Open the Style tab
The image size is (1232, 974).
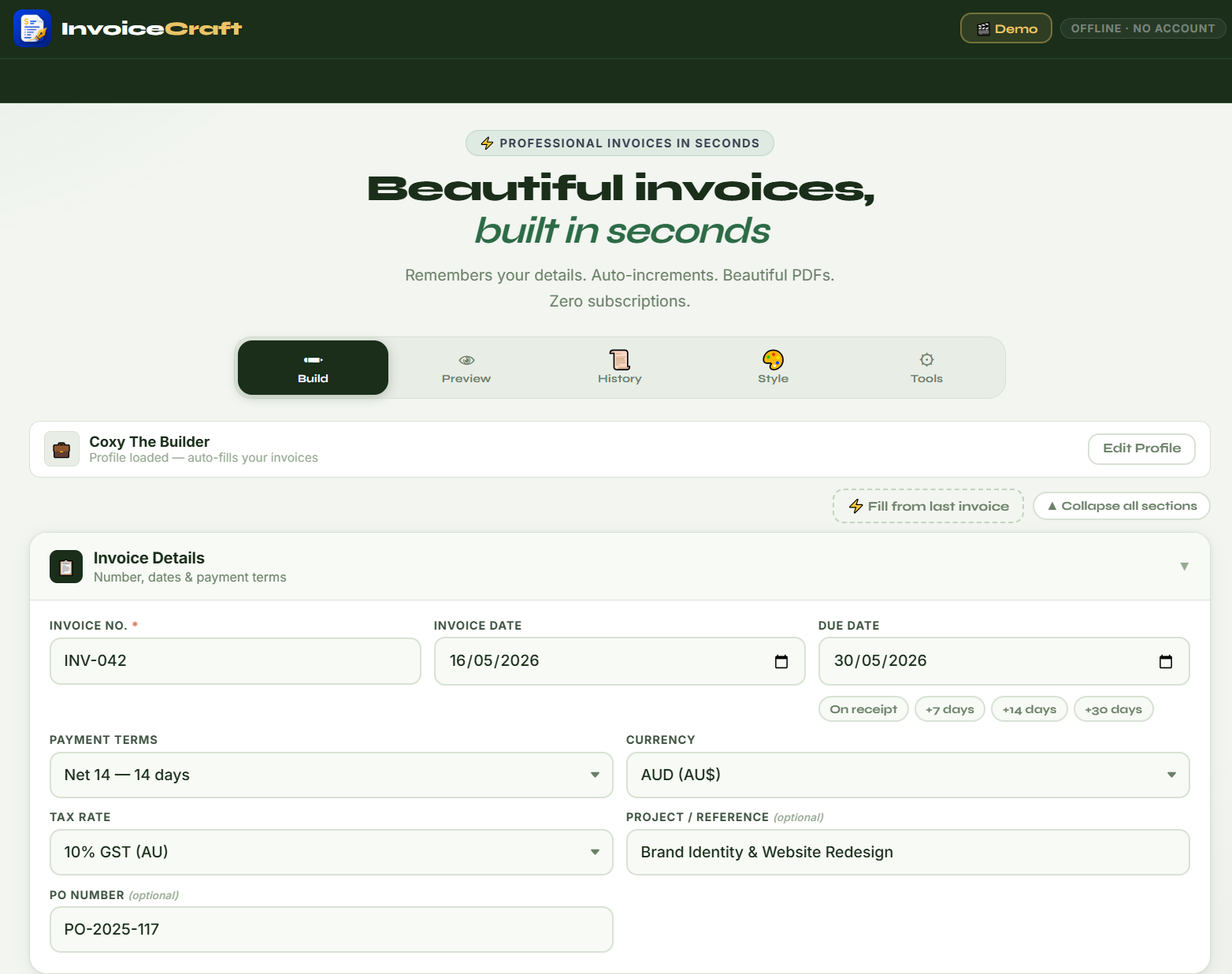774,368
